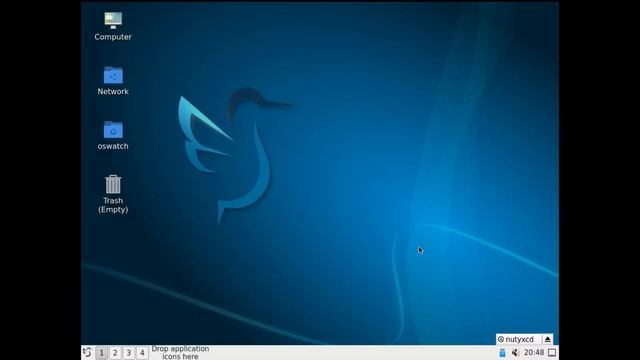The width and height of the screenshot is (640, 360).
Task: Switch to workspace 2
Action: tap(115, 353)
